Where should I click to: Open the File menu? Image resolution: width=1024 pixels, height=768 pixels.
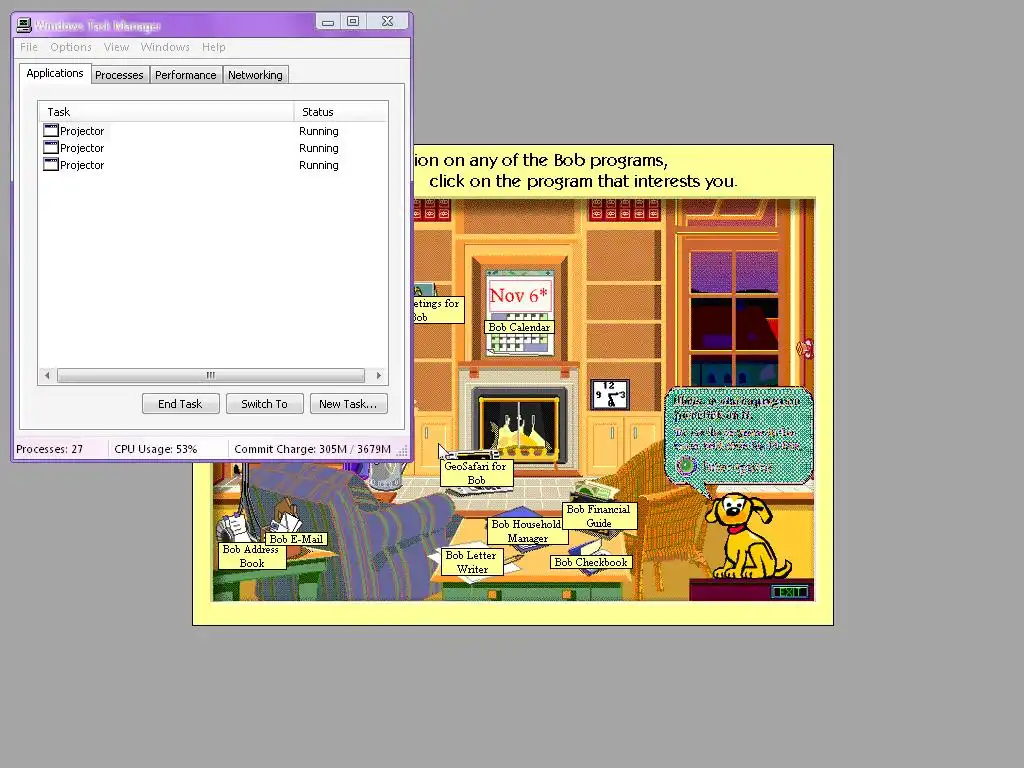(x=29, y=47)
